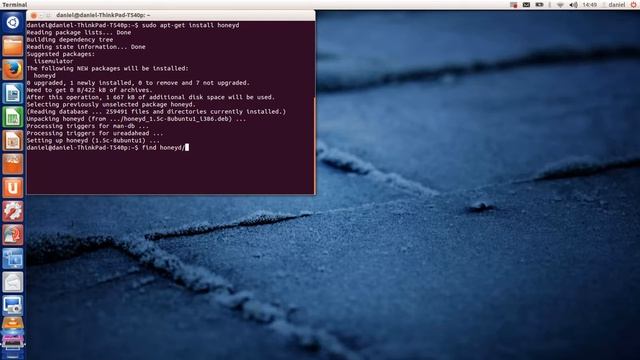Click the 'Suggested packages:' line
This screenshot has height=360, width=640.
[x=61, y=54]
